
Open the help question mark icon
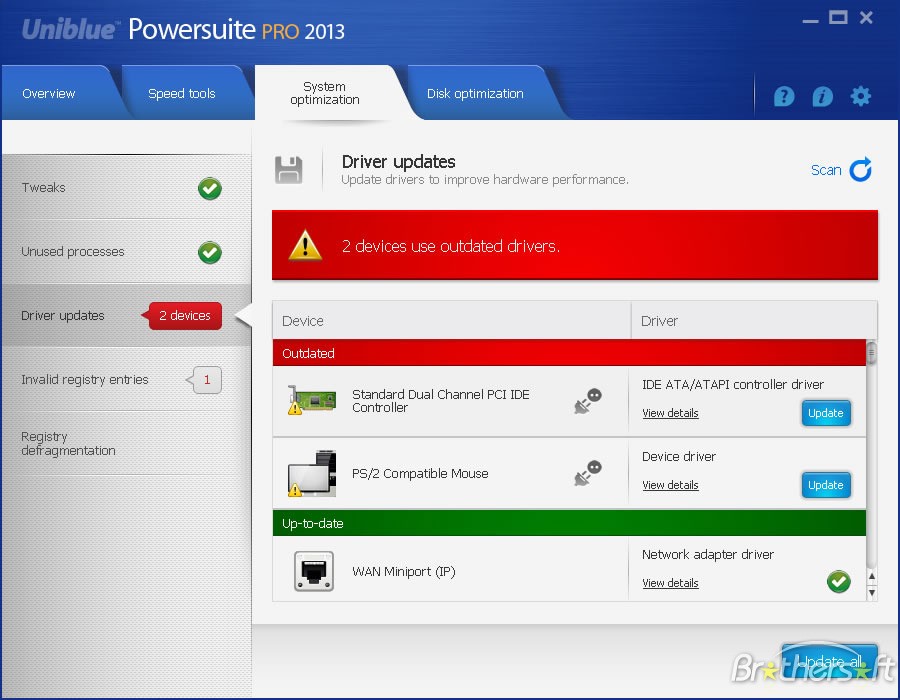(783, 96)
